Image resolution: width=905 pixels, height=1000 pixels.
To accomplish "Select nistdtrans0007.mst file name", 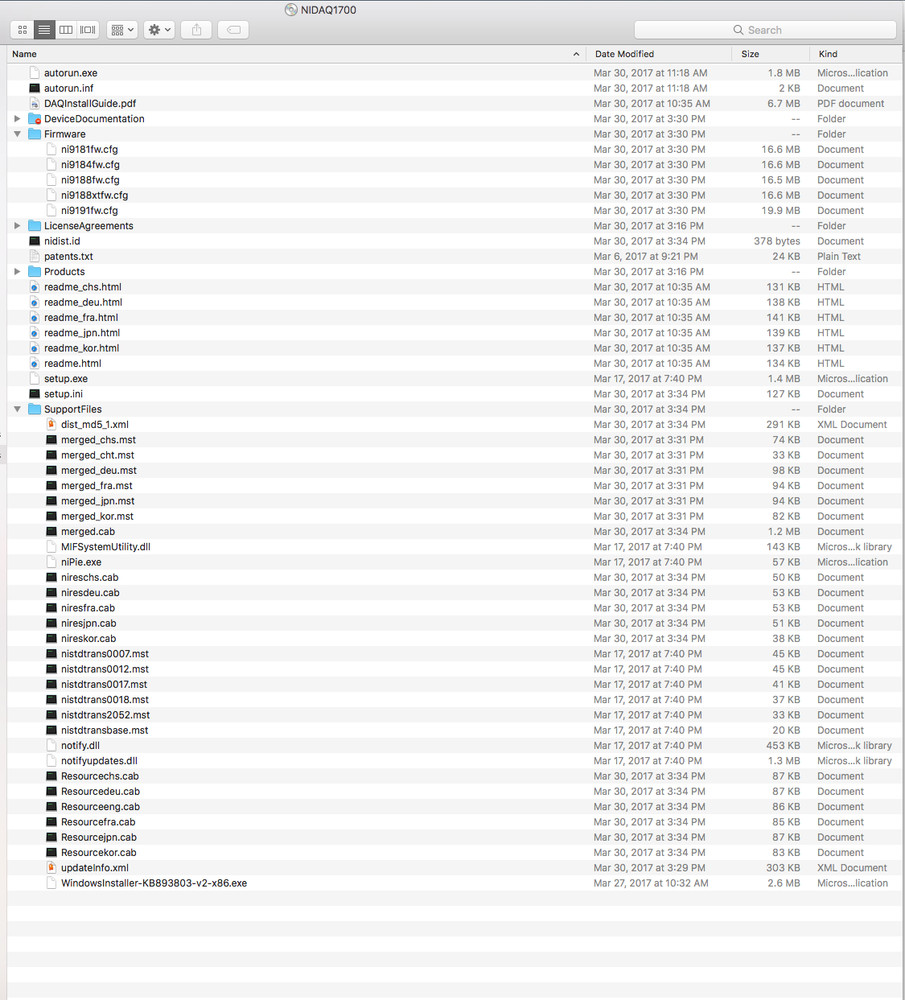I will coord(105,654).
